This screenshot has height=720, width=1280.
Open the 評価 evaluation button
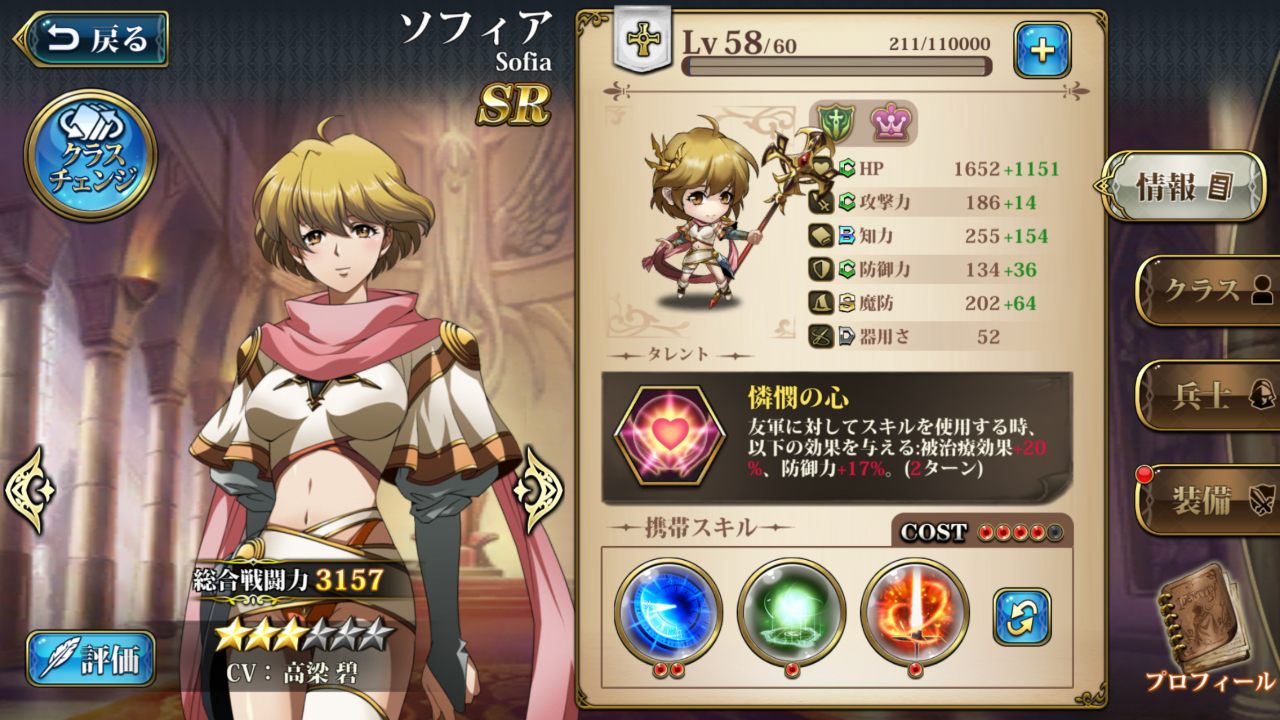tap(91, 658)
